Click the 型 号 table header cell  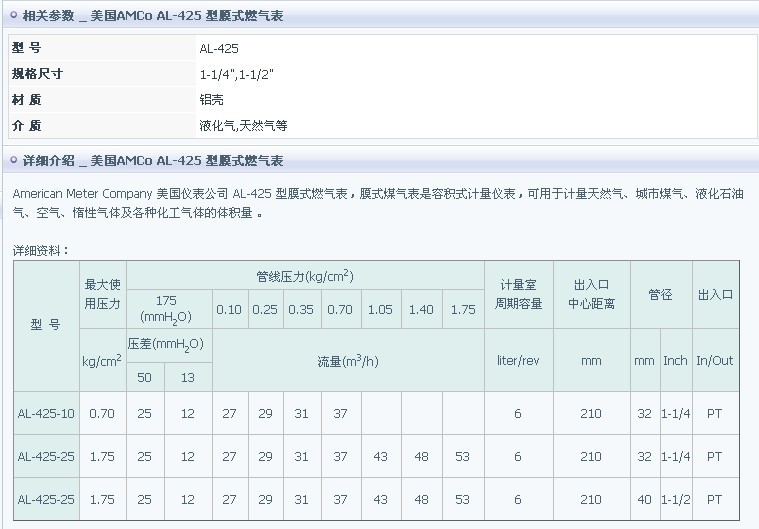click(x=46, y=326)
